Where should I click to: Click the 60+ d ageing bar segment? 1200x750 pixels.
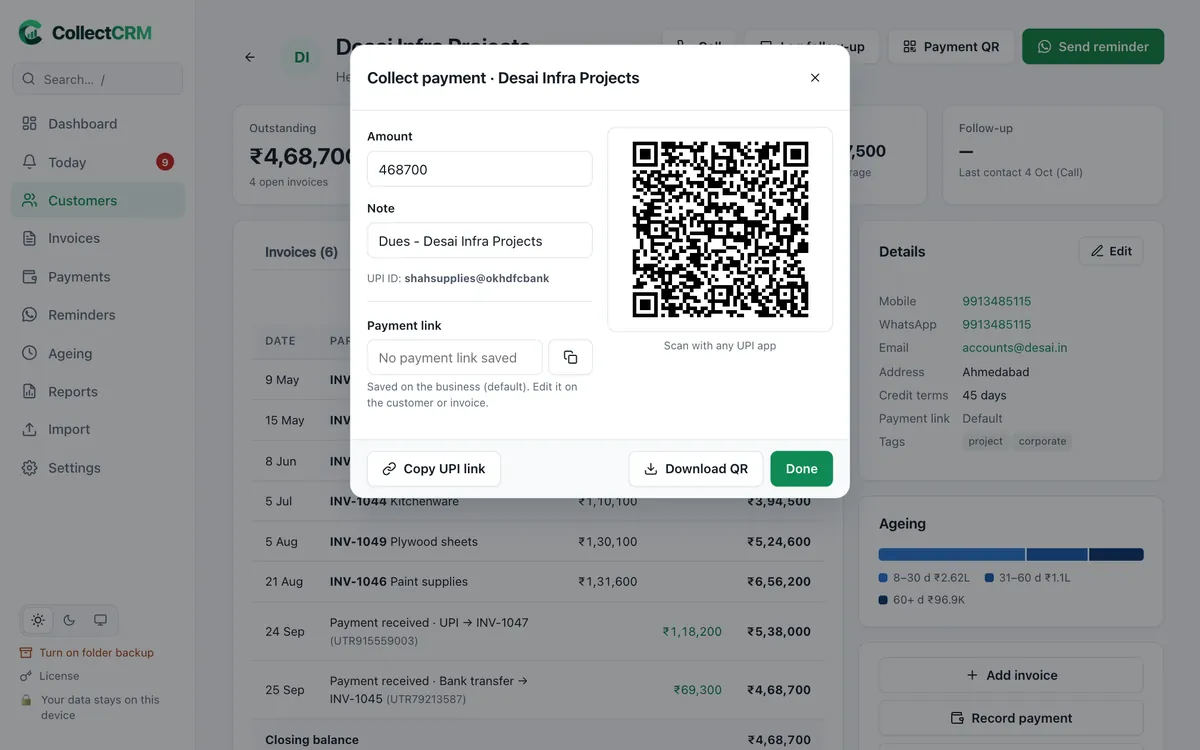1116,554
